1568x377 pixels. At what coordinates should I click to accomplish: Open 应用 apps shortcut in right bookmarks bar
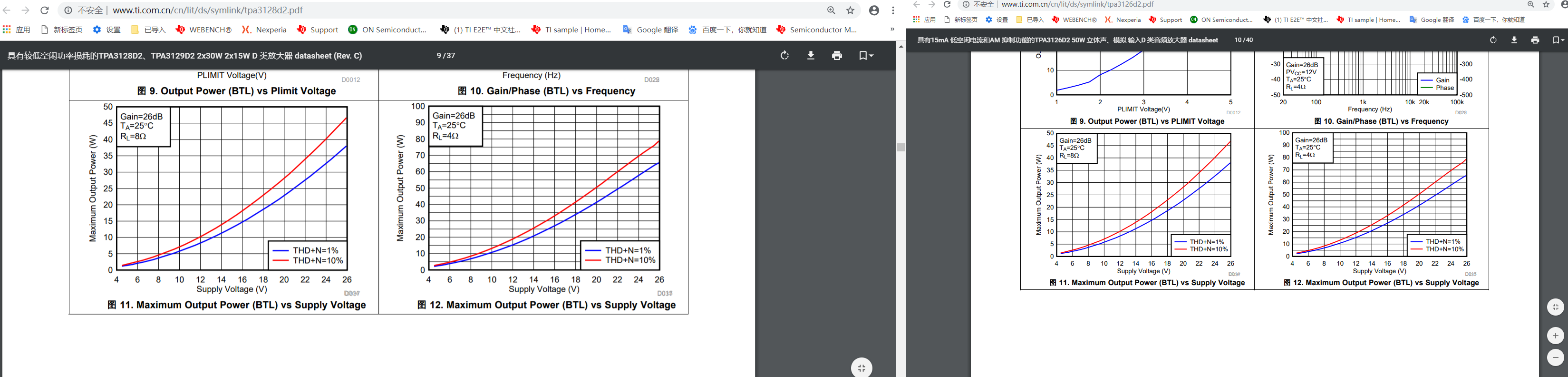click(924, 20)
